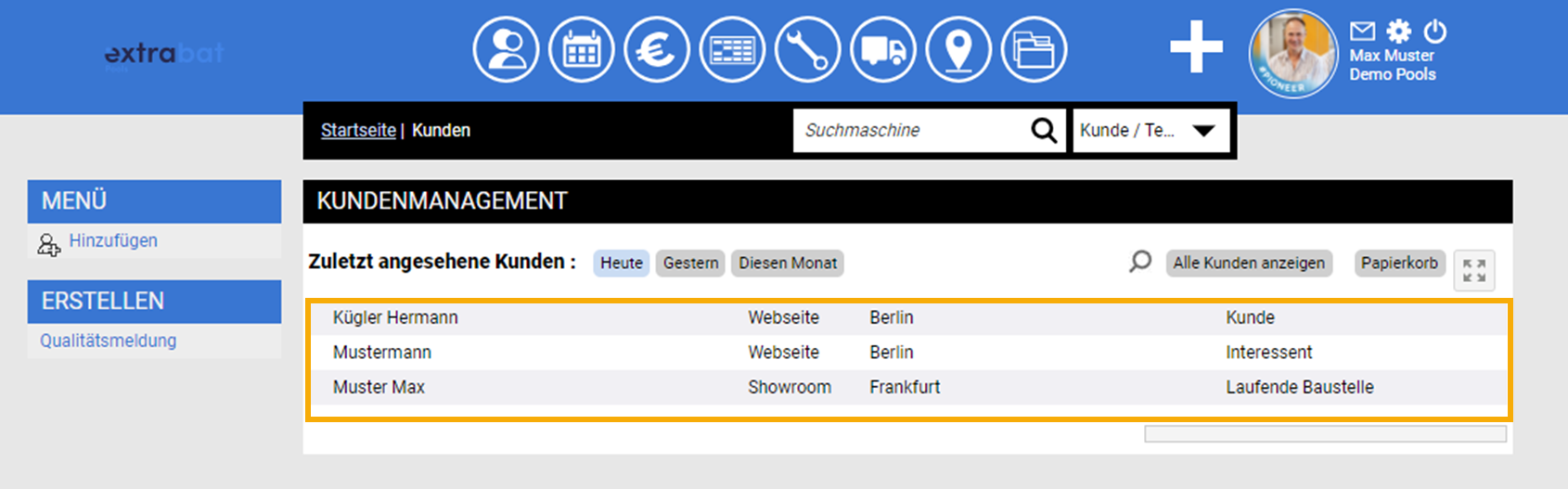The image size is (1568, 489).
Task: Open the folders documents icon
Action: point(1034,49)
